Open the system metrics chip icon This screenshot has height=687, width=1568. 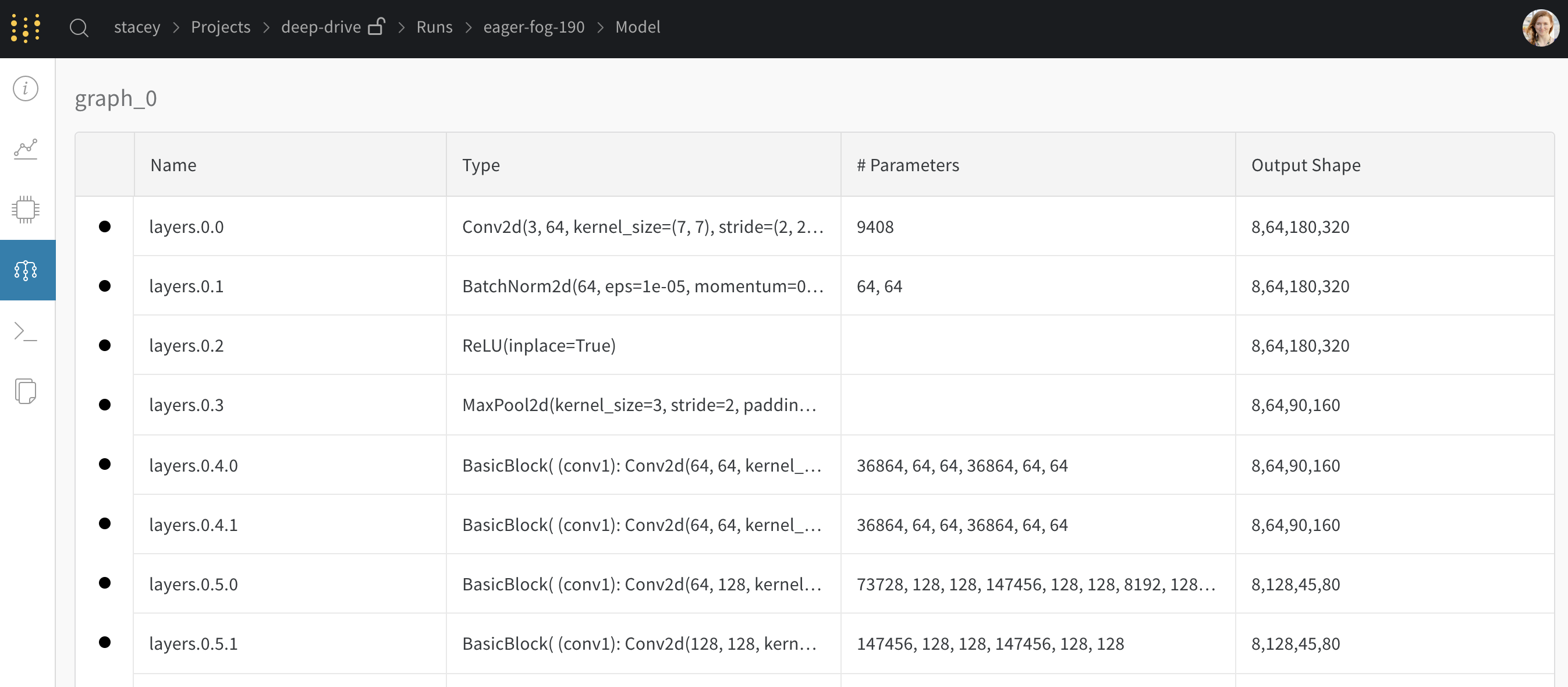(x=26, y=210)
